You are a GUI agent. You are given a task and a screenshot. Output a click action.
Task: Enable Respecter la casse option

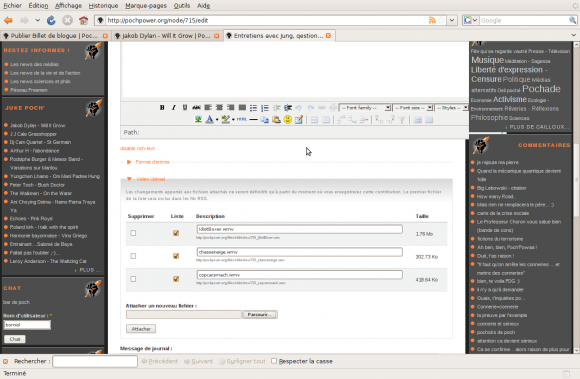[x=274, y=361]
